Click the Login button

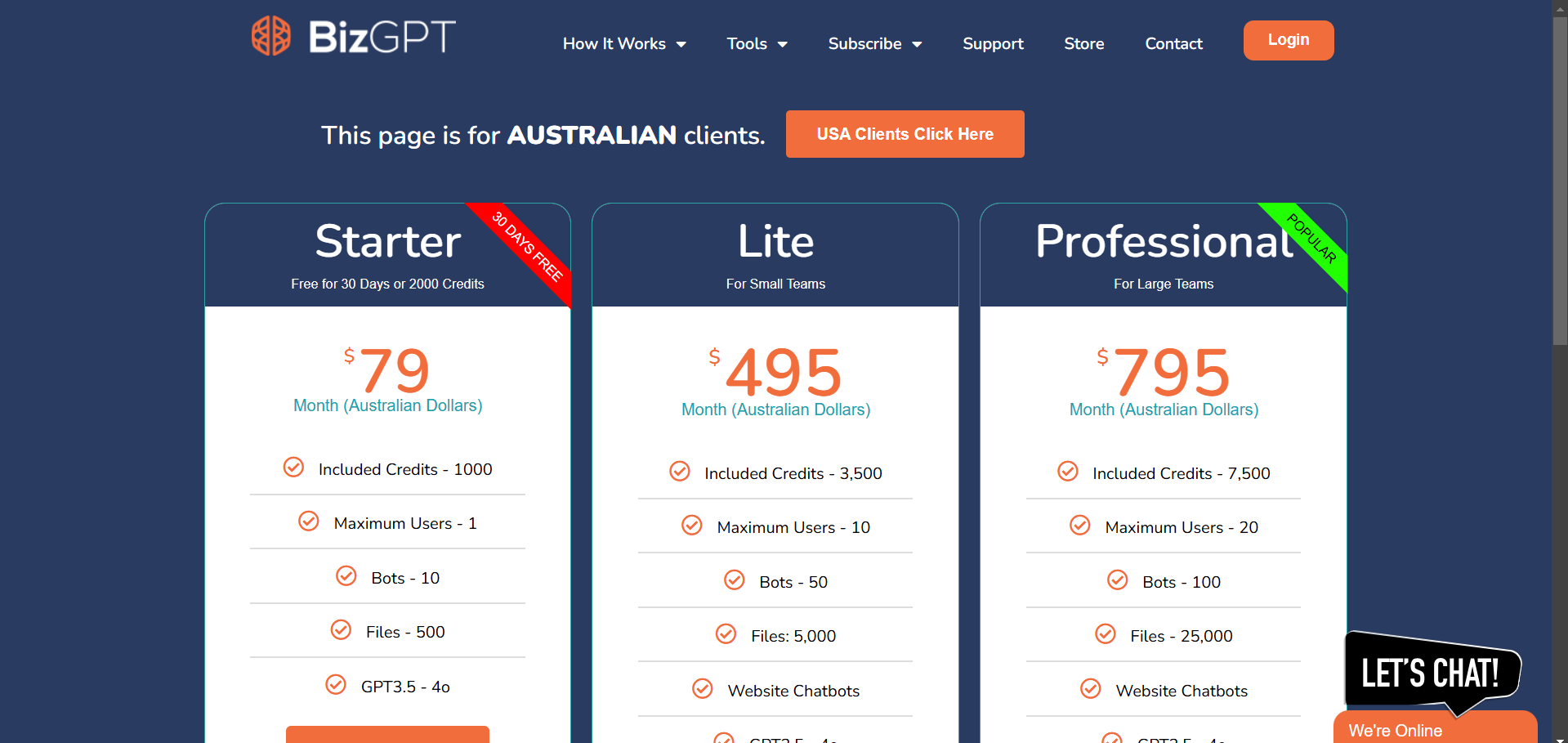1289,40
